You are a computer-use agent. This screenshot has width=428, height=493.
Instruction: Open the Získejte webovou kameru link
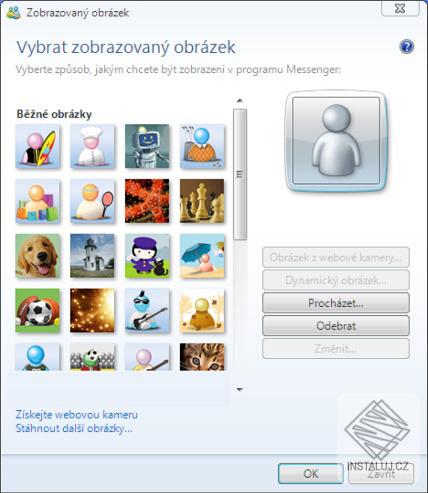77,414
